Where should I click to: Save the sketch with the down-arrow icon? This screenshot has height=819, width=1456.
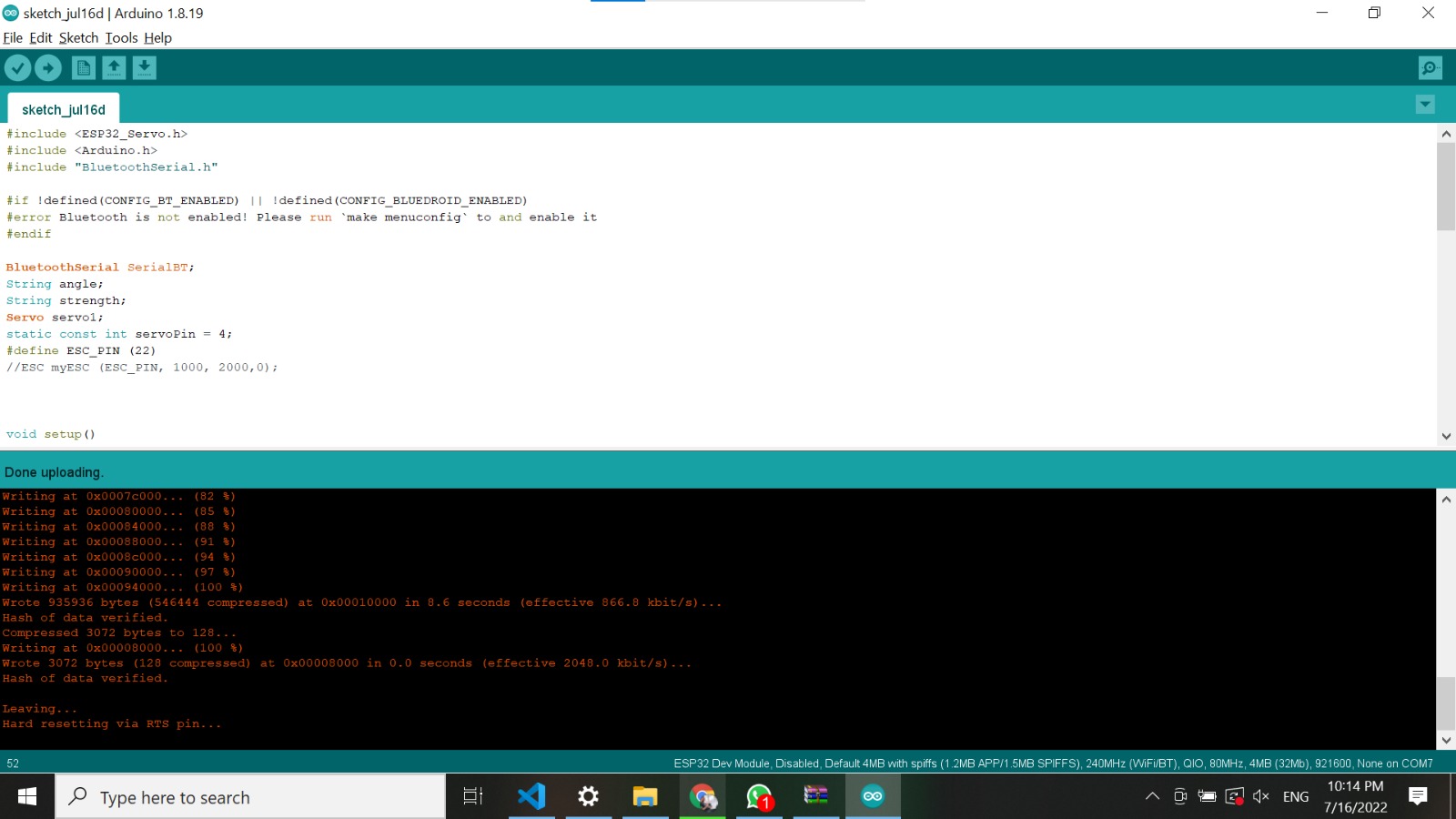point(145,67)
